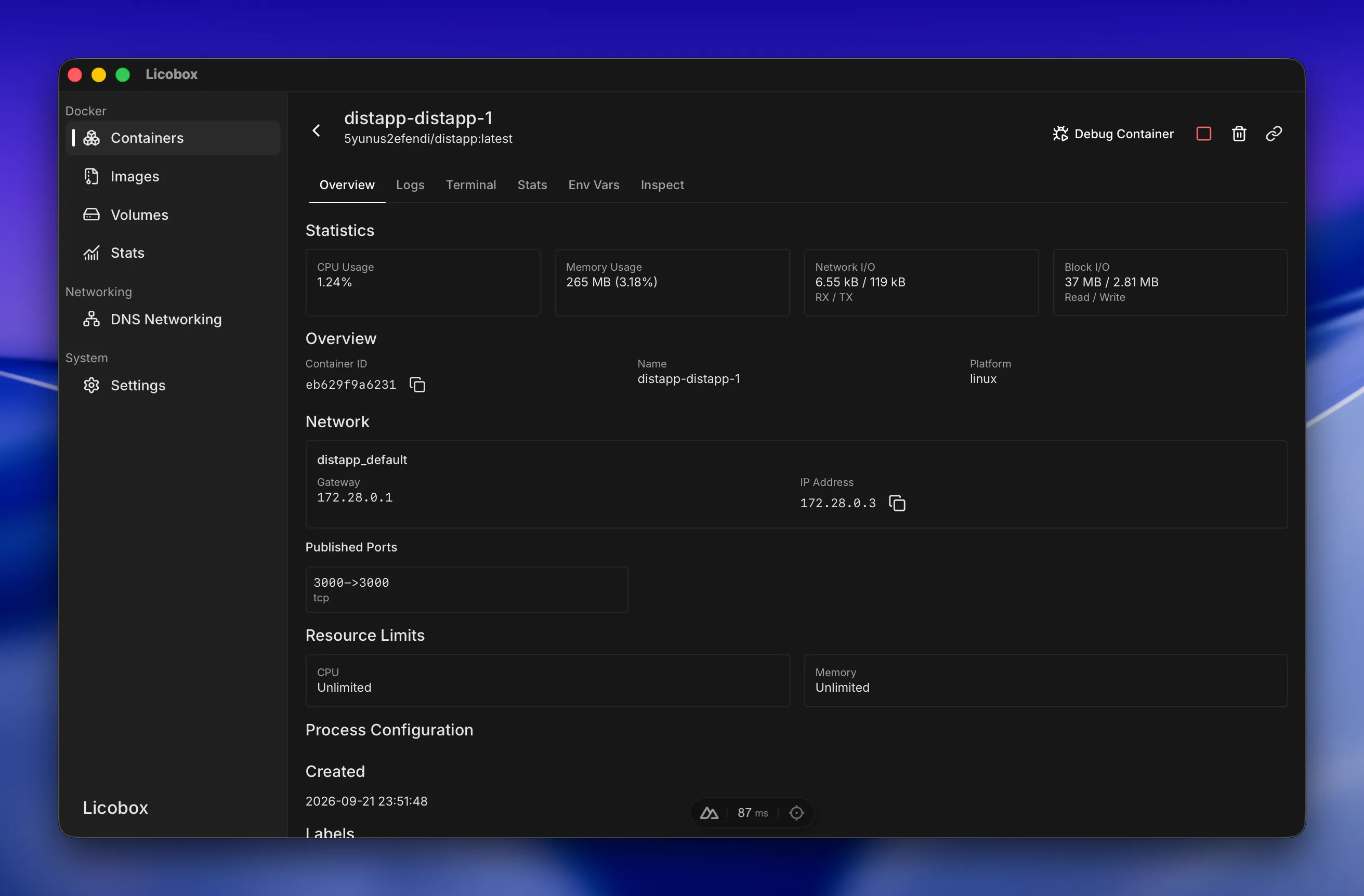Open Settings in the sidebar
The height and width of the screenshot is (896, 1364).
pos(173,385)
